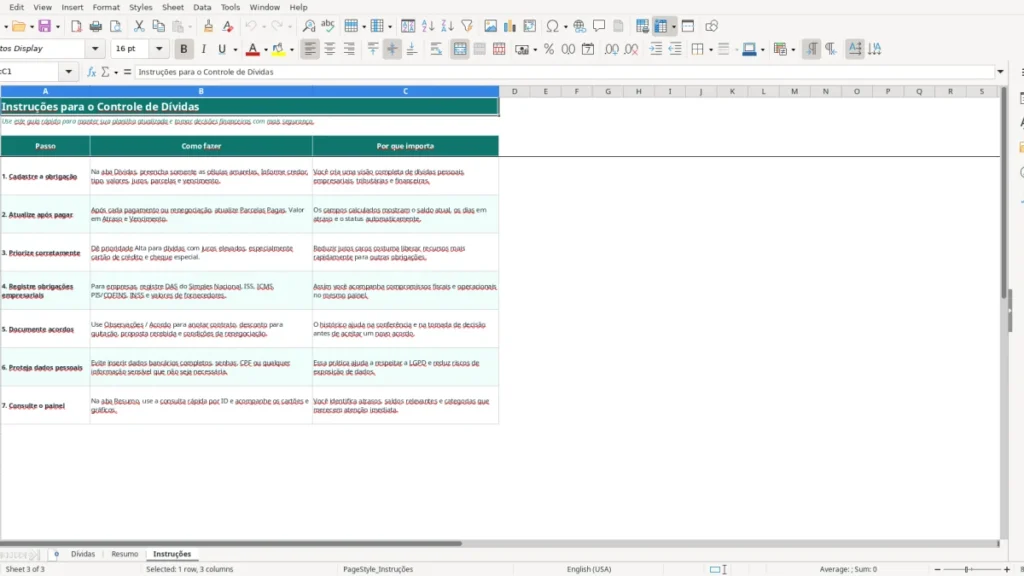Switch to the Resumo sheet tab

point(125,554)
